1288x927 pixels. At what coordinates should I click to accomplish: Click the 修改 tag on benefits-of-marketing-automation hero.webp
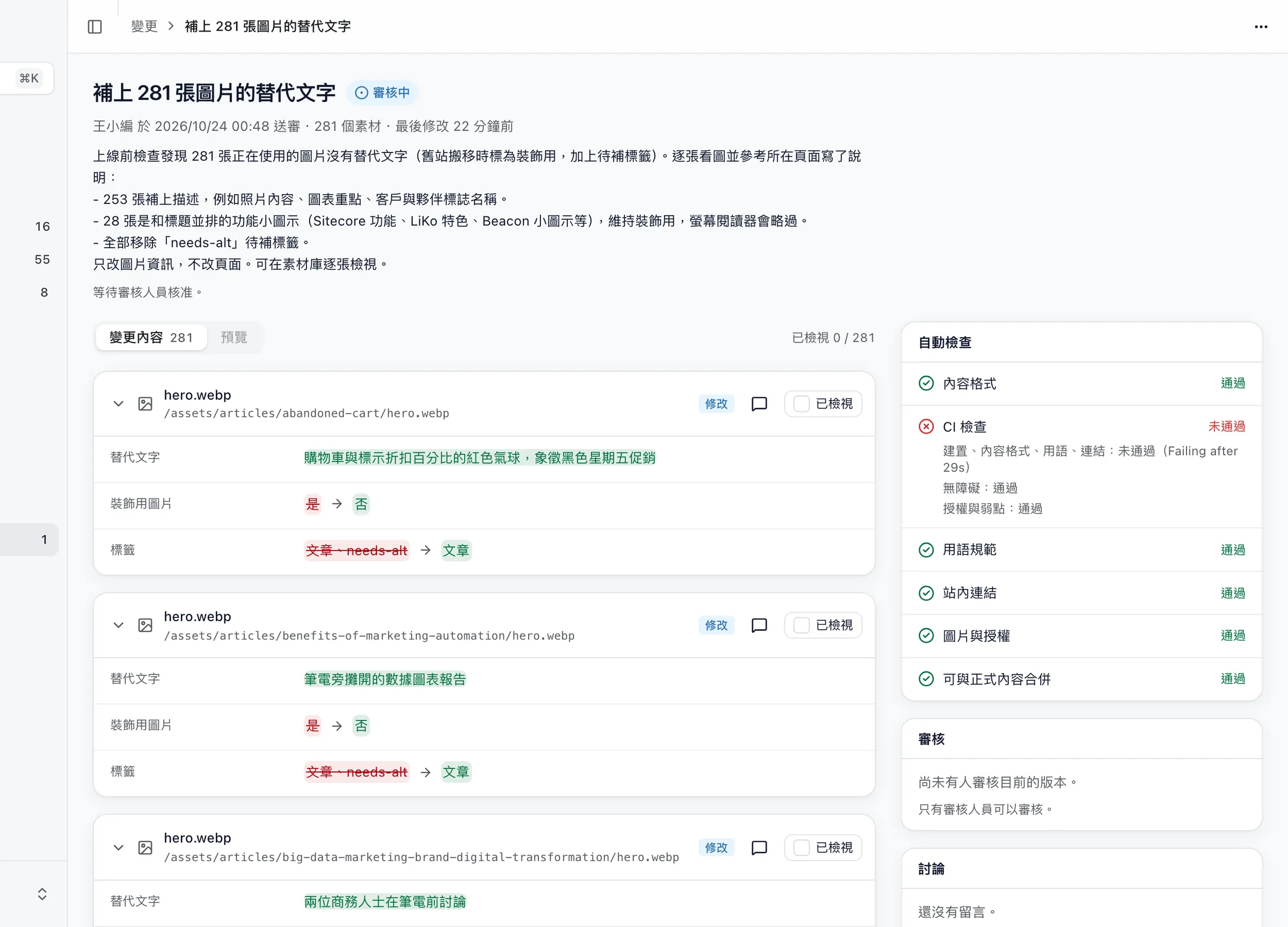(x=716, y=625)
